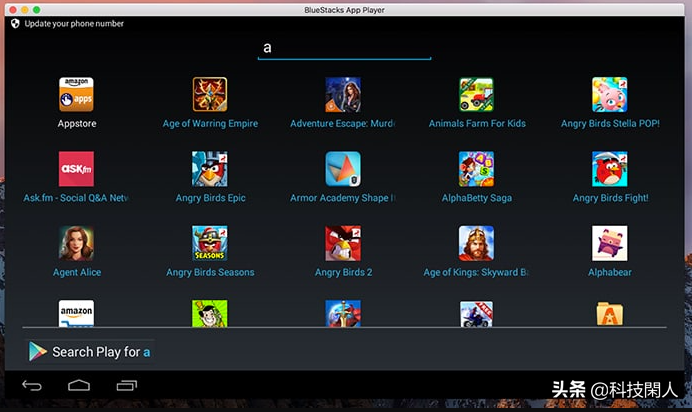692x412 pixels.
Task: Click 'Armor Academy Shape' label
Action: click(342, 198)
